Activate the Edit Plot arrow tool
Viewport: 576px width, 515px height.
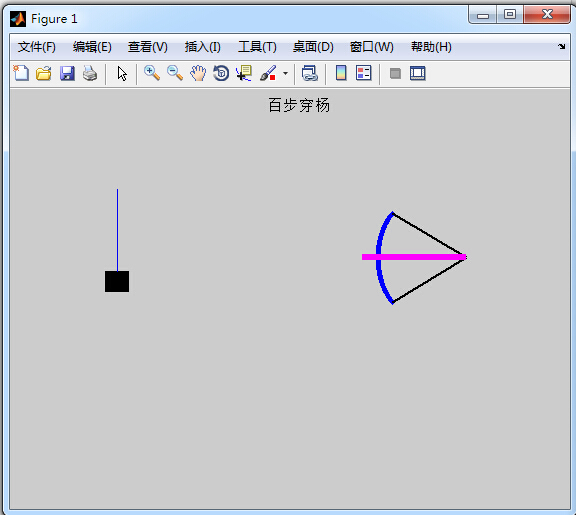122,73
